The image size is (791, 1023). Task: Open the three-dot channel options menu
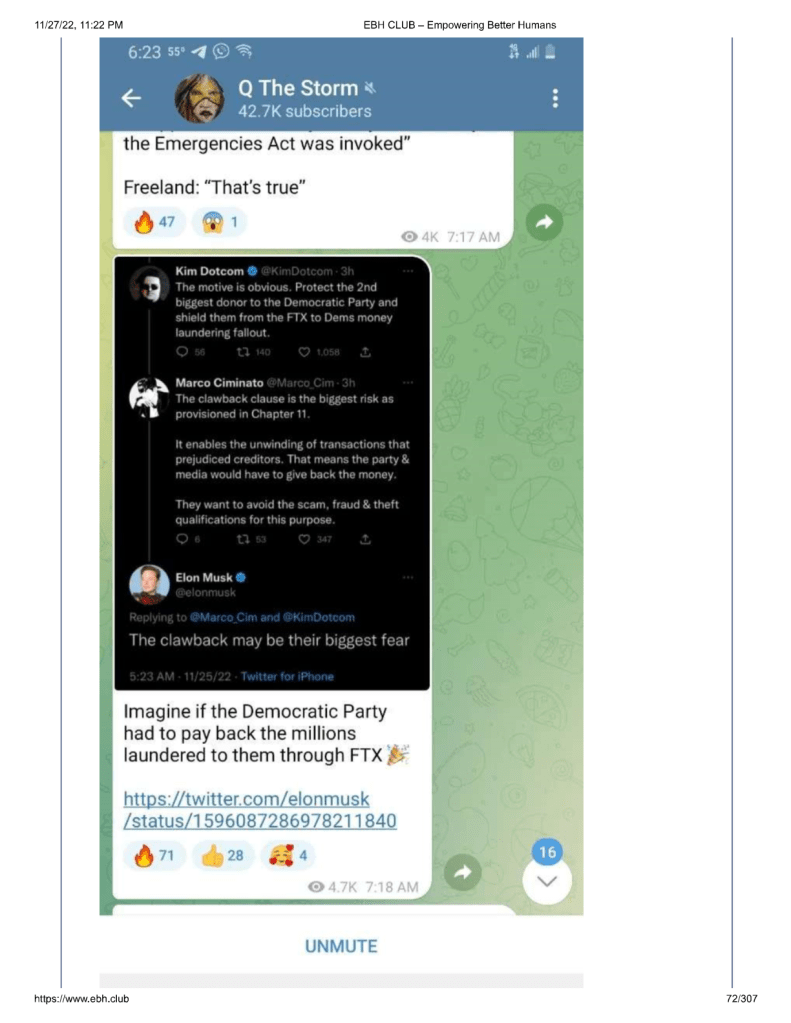pyautogui.click(x=555, y=99)
